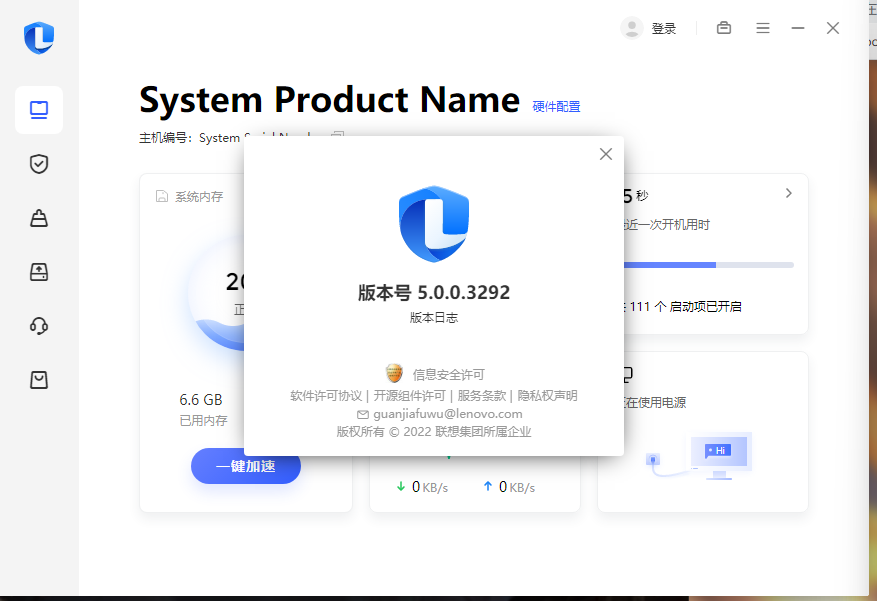Click the envelope icon beside the email address
Screen dimensions: 877x601
click(x=363, y=414)
